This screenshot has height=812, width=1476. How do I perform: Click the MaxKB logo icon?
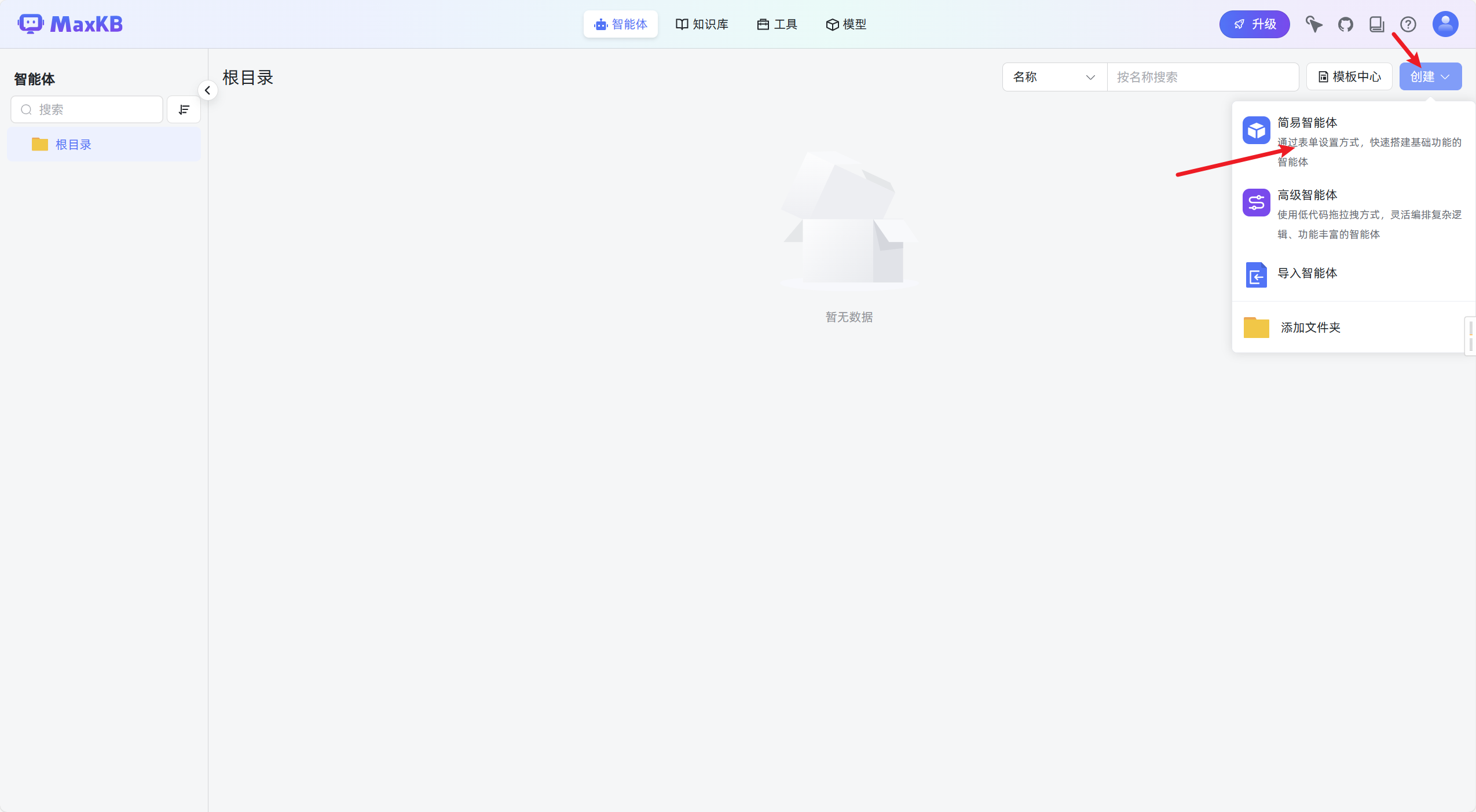30,24
